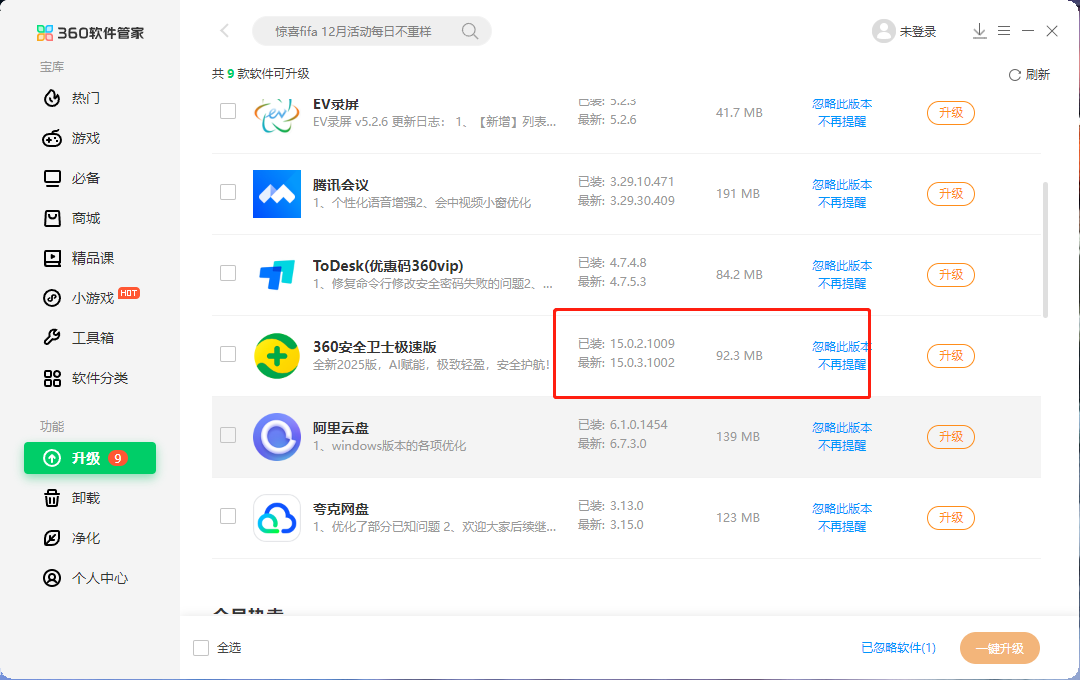Click the ToDesk app icon

277,274
